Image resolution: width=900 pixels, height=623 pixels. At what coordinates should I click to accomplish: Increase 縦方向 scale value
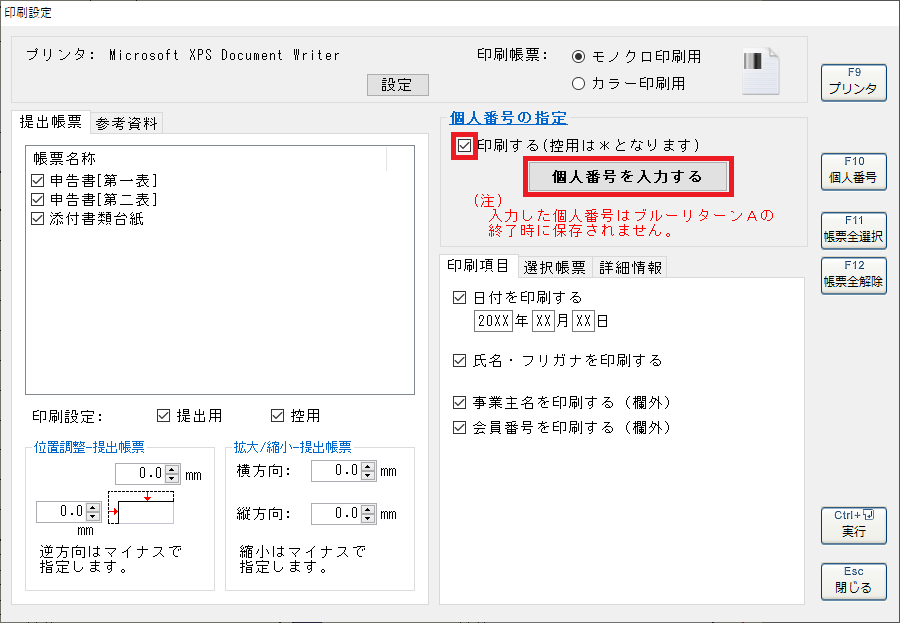368,509
